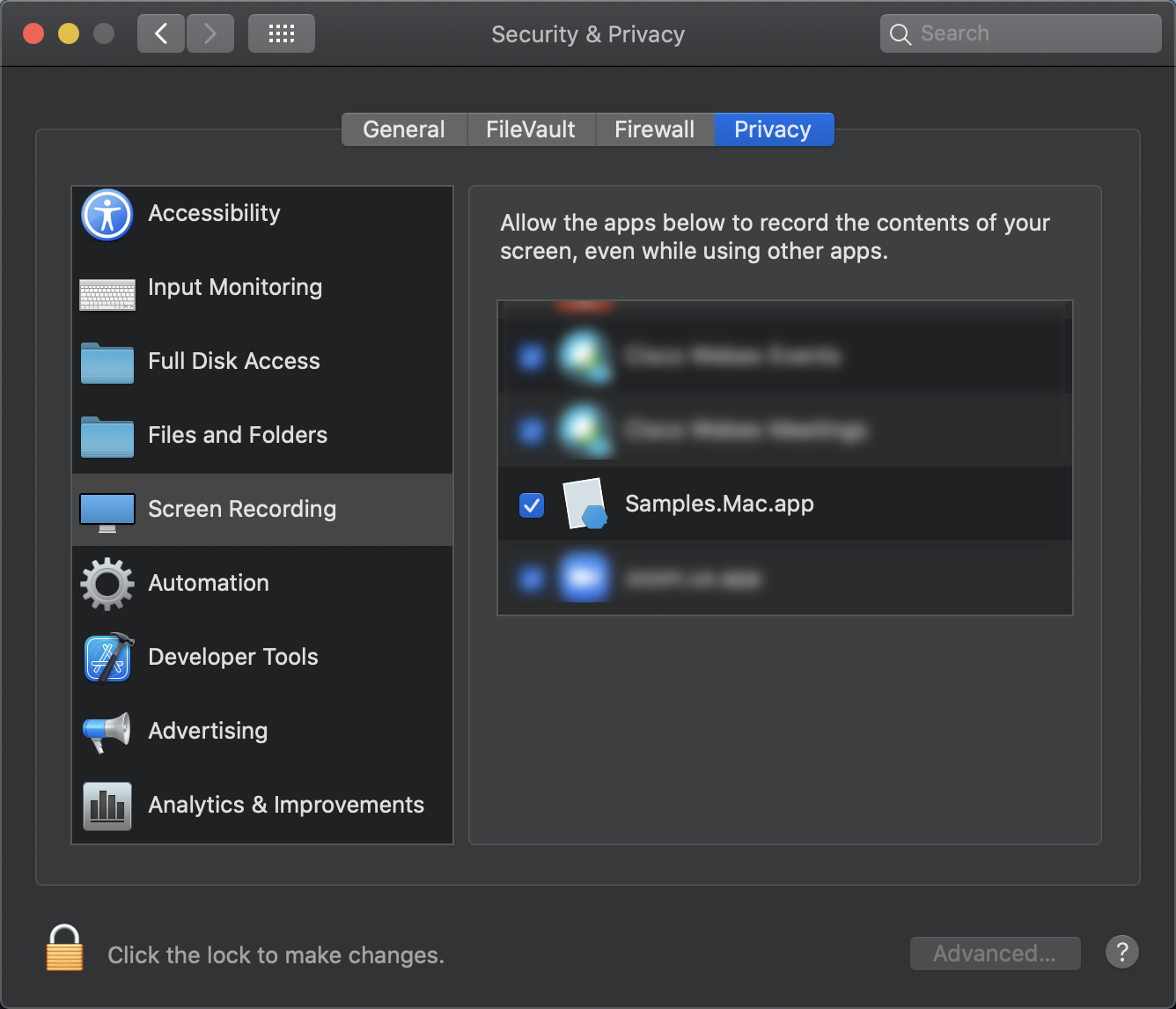Select Full Disk Access label

[x=234, y=361]
